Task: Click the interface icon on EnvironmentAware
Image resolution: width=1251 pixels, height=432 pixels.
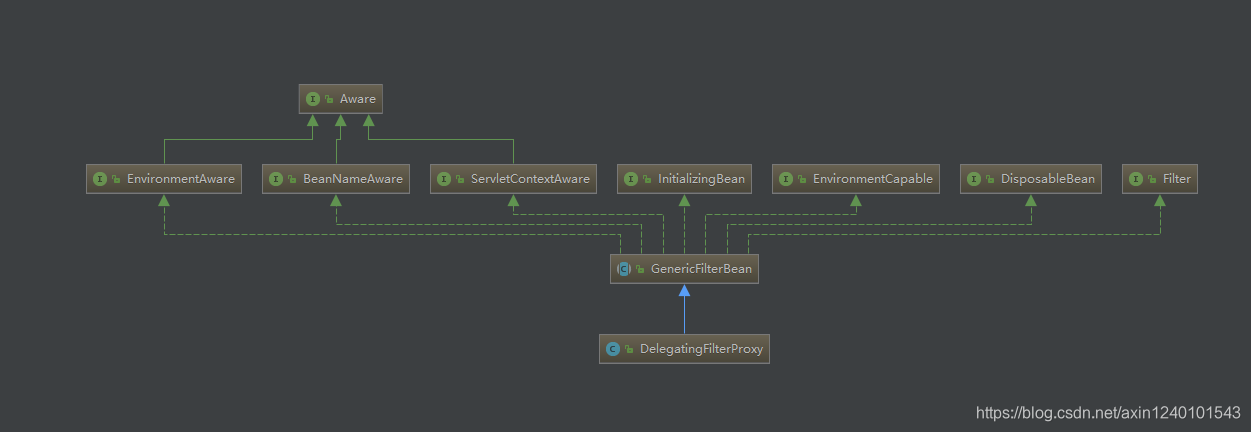Action: [100, 179]
